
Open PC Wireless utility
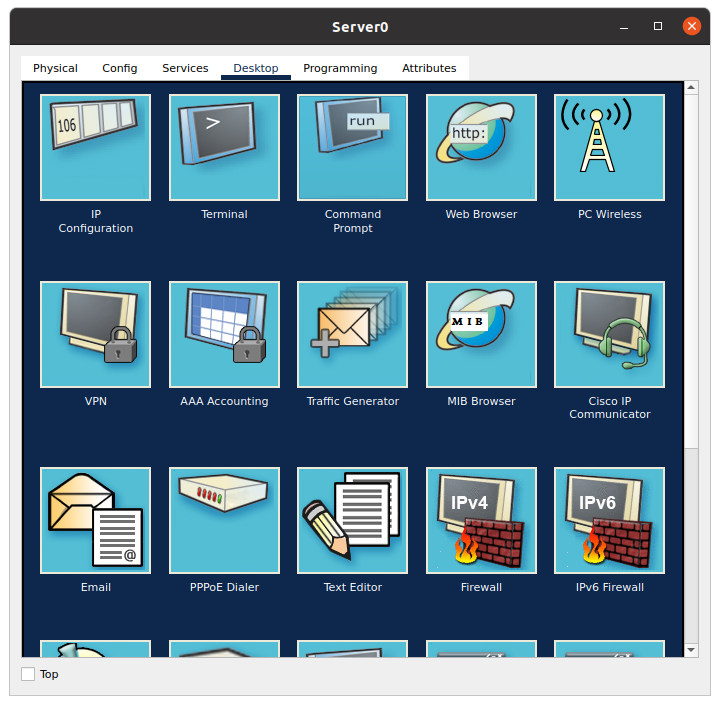coord(609,148)
